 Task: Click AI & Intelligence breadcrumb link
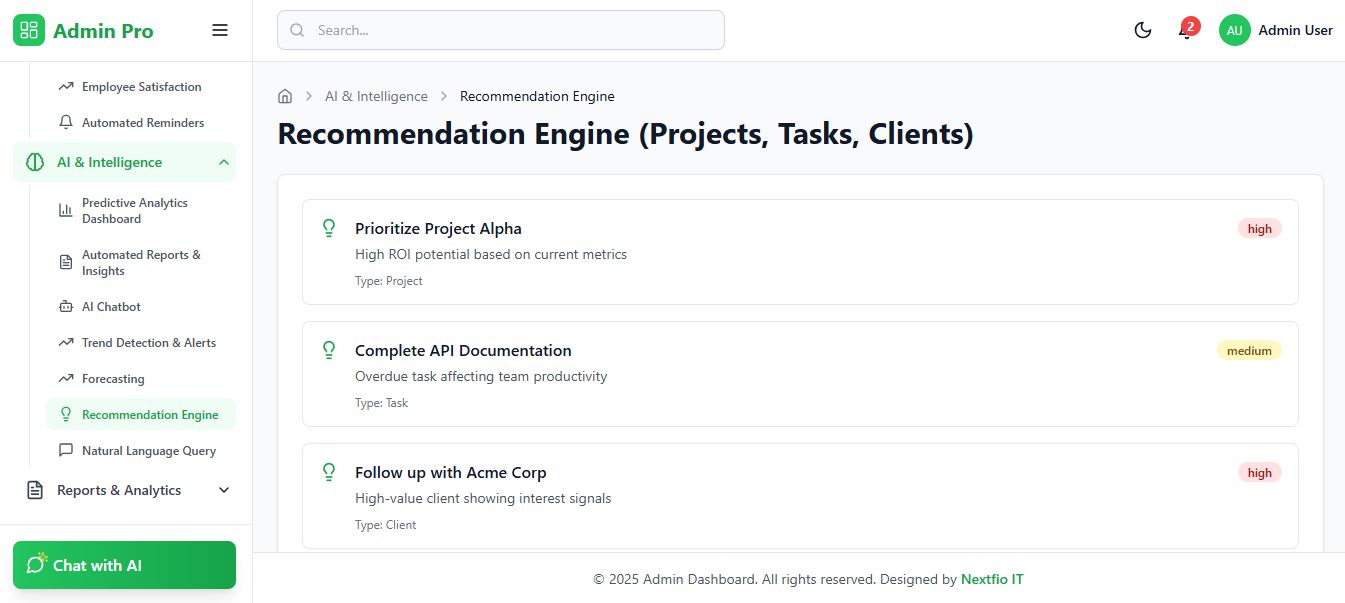point(376,96)
